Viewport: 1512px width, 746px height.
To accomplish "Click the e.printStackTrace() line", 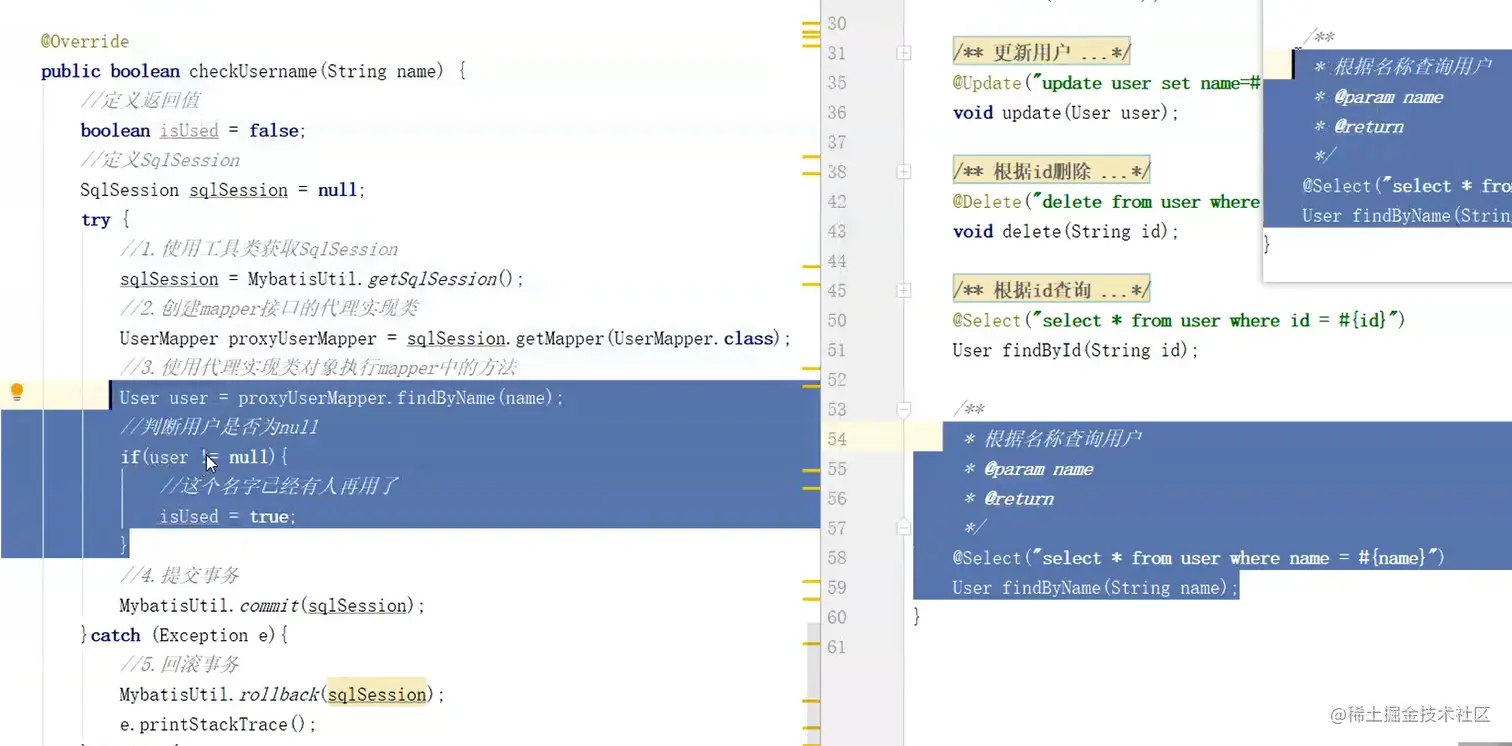I will coord(218,724).
